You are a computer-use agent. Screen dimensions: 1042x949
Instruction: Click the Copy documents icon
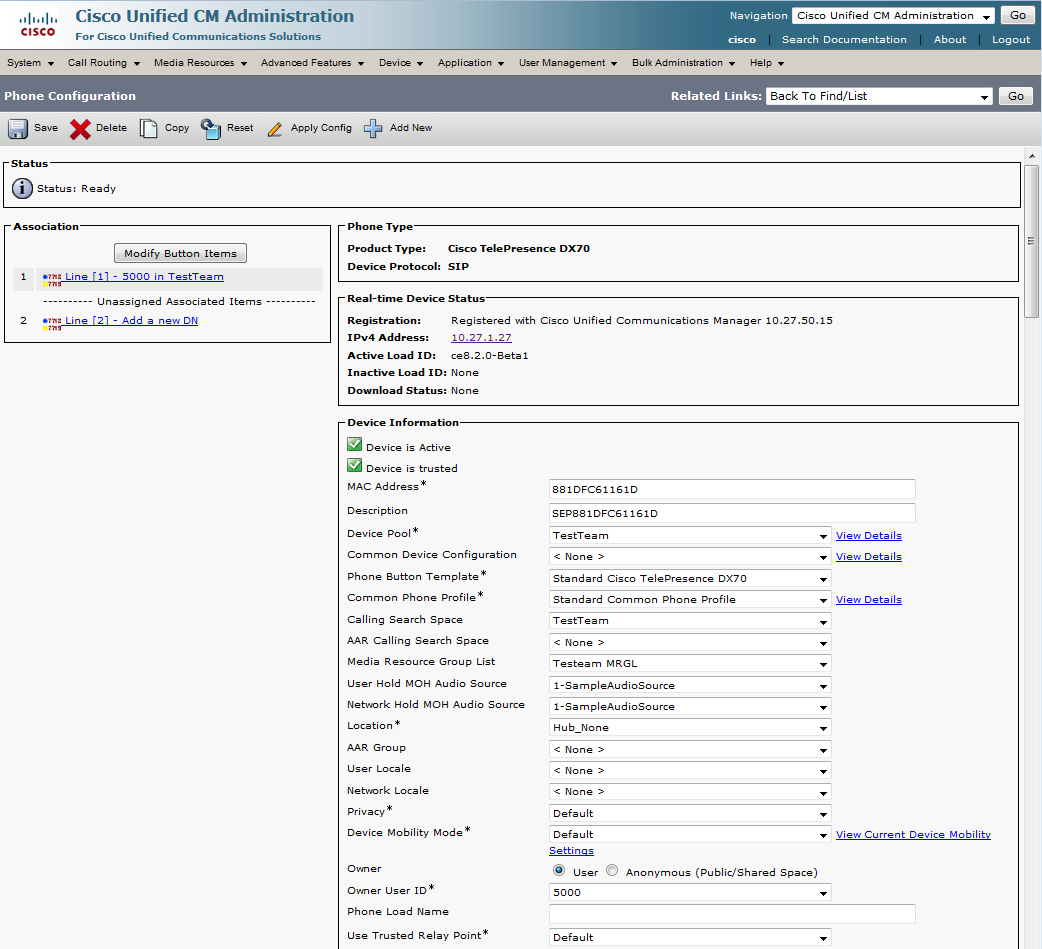(149, 129)
